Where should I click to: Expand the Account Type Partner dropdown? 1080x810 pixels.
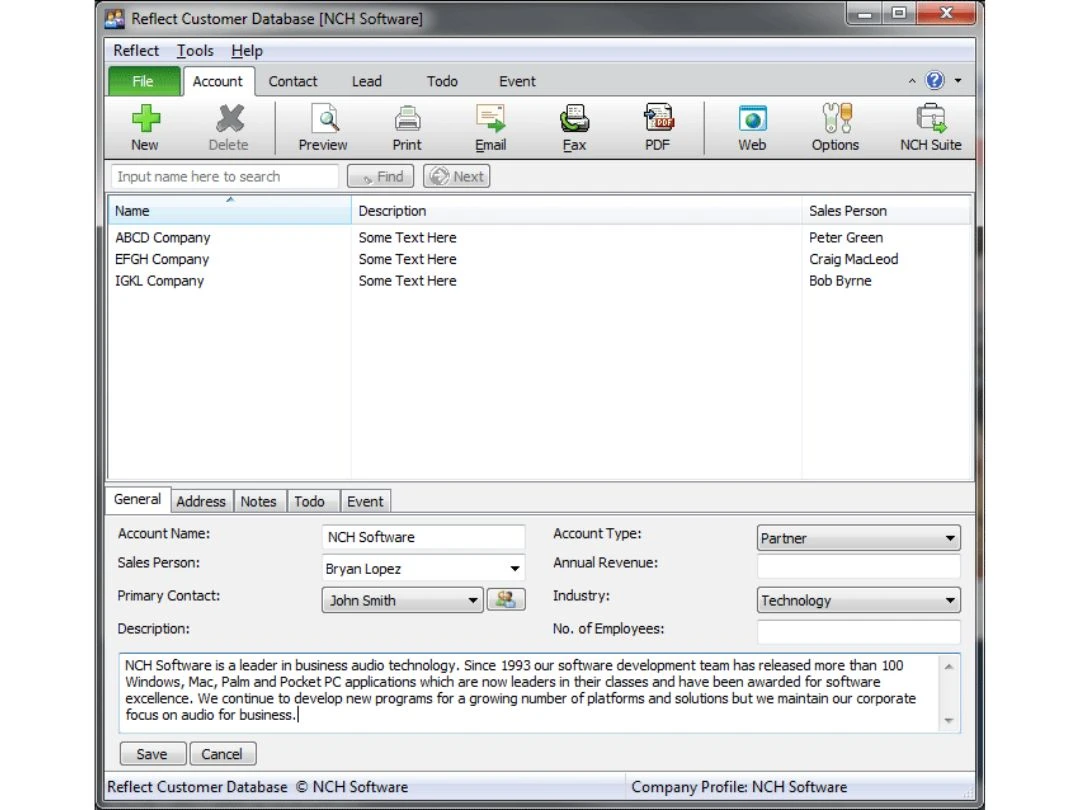point(950,538)
